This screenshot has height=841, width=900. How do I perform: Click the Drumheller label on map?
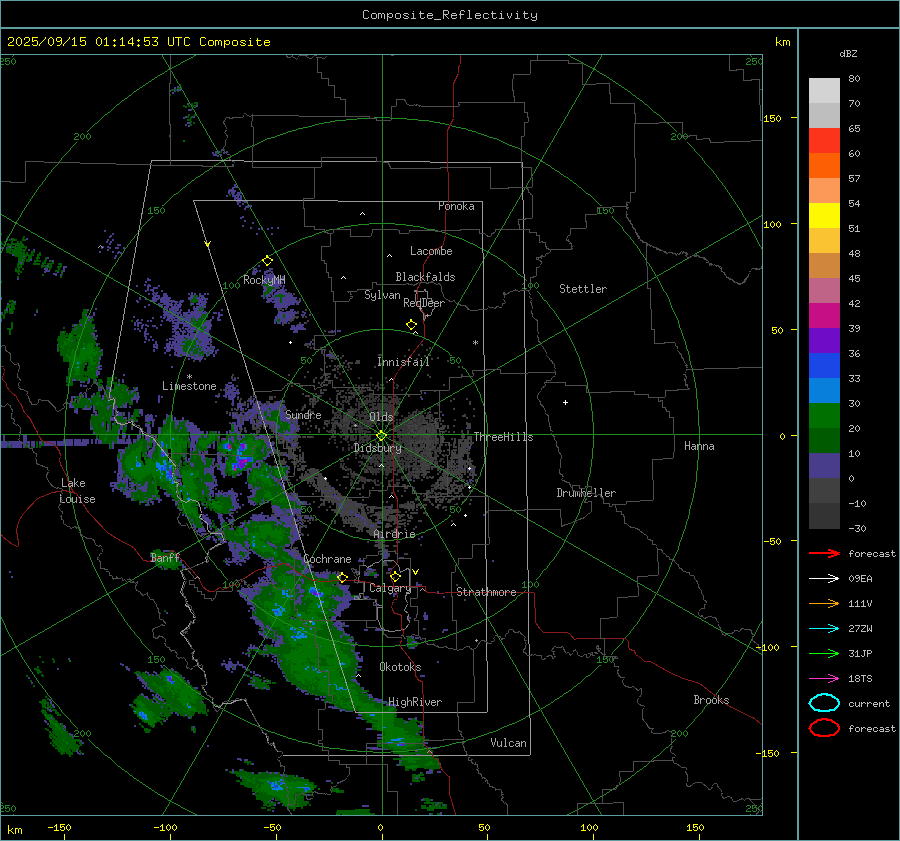point(586,493)
